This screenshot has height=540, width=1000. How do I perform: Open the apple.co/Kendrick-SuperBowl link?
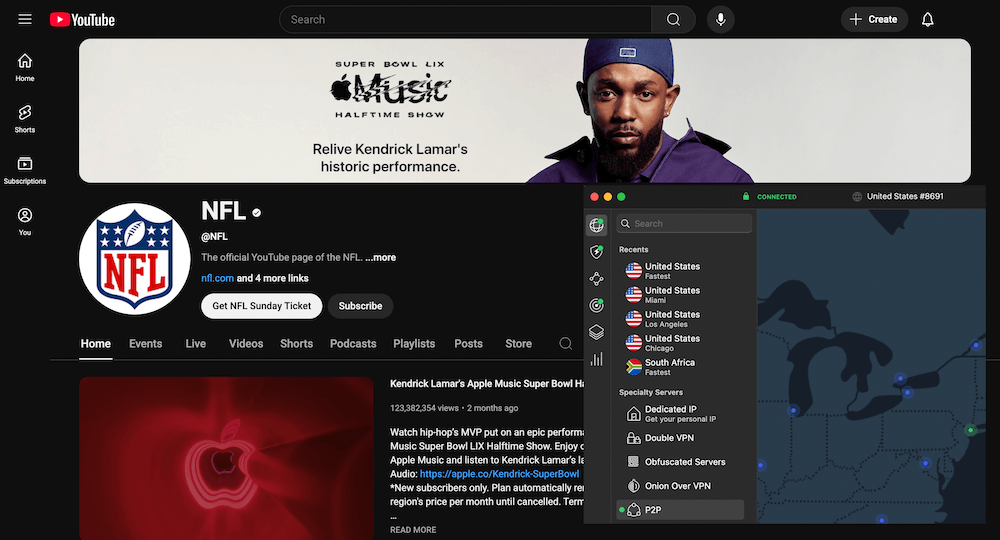(x=499, y=474)
